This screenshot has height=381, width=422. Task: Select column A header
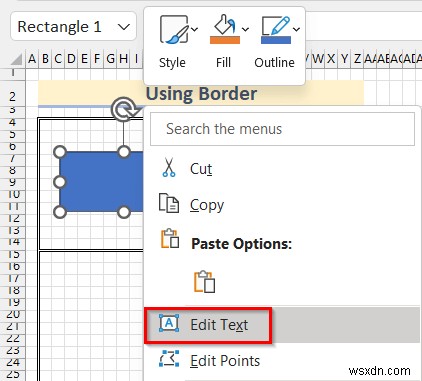point(32,59)
